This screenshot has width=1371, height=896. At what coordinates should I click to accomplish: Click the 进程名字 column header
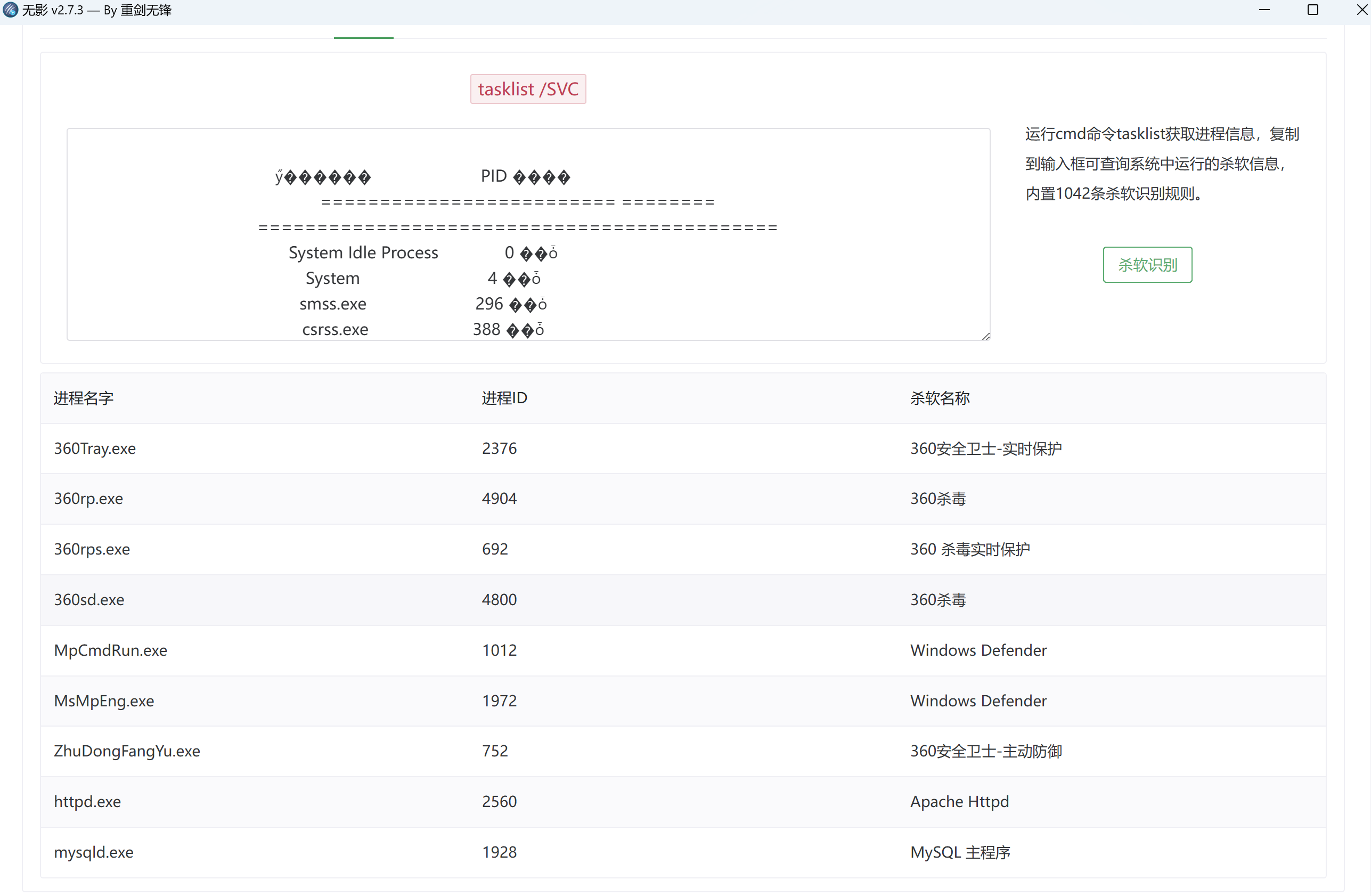[84, 398]
